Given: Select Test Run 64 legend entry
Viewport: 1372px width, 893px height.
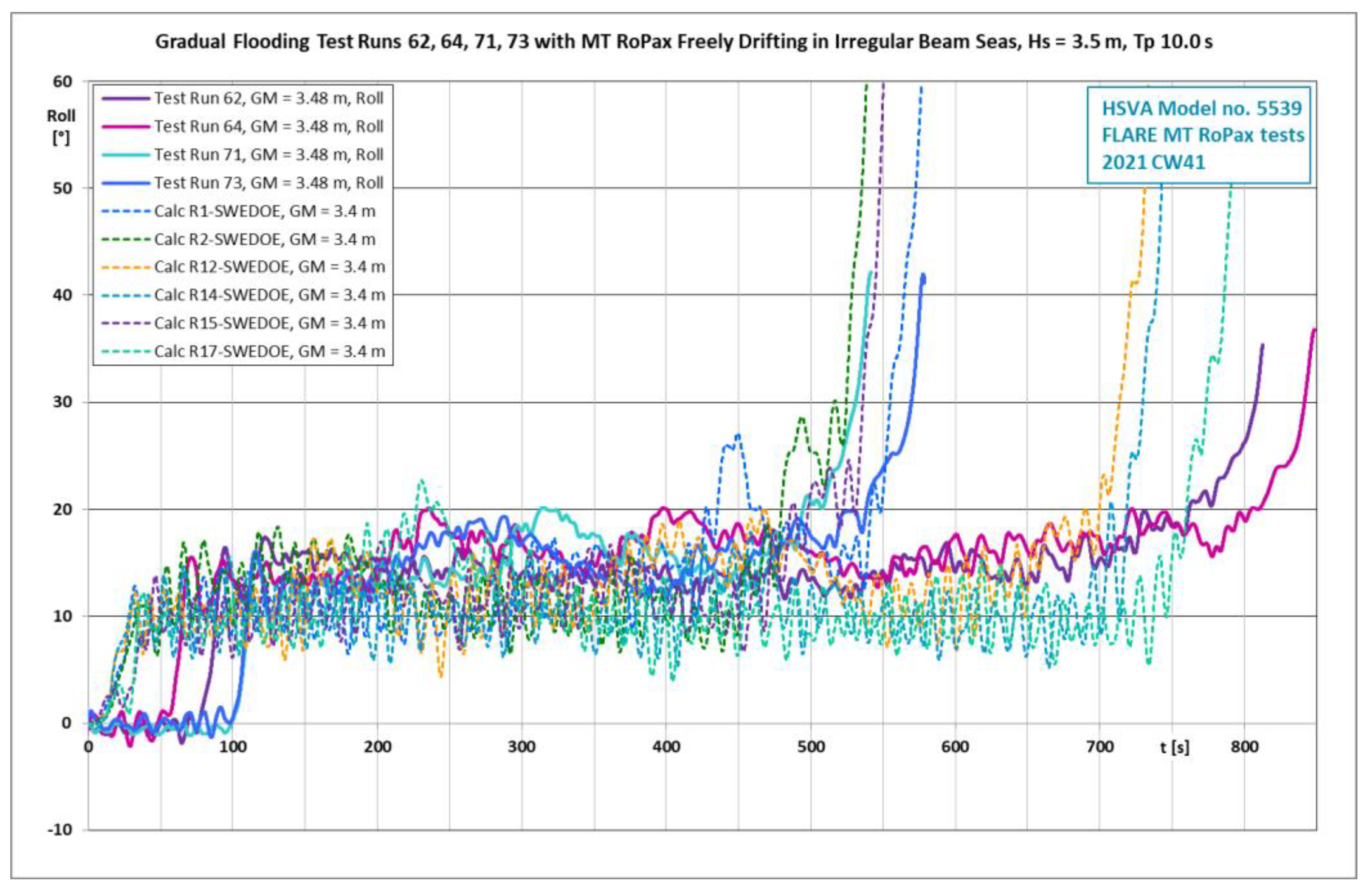Looking at the screenshot, I should [x=268, y=126].
